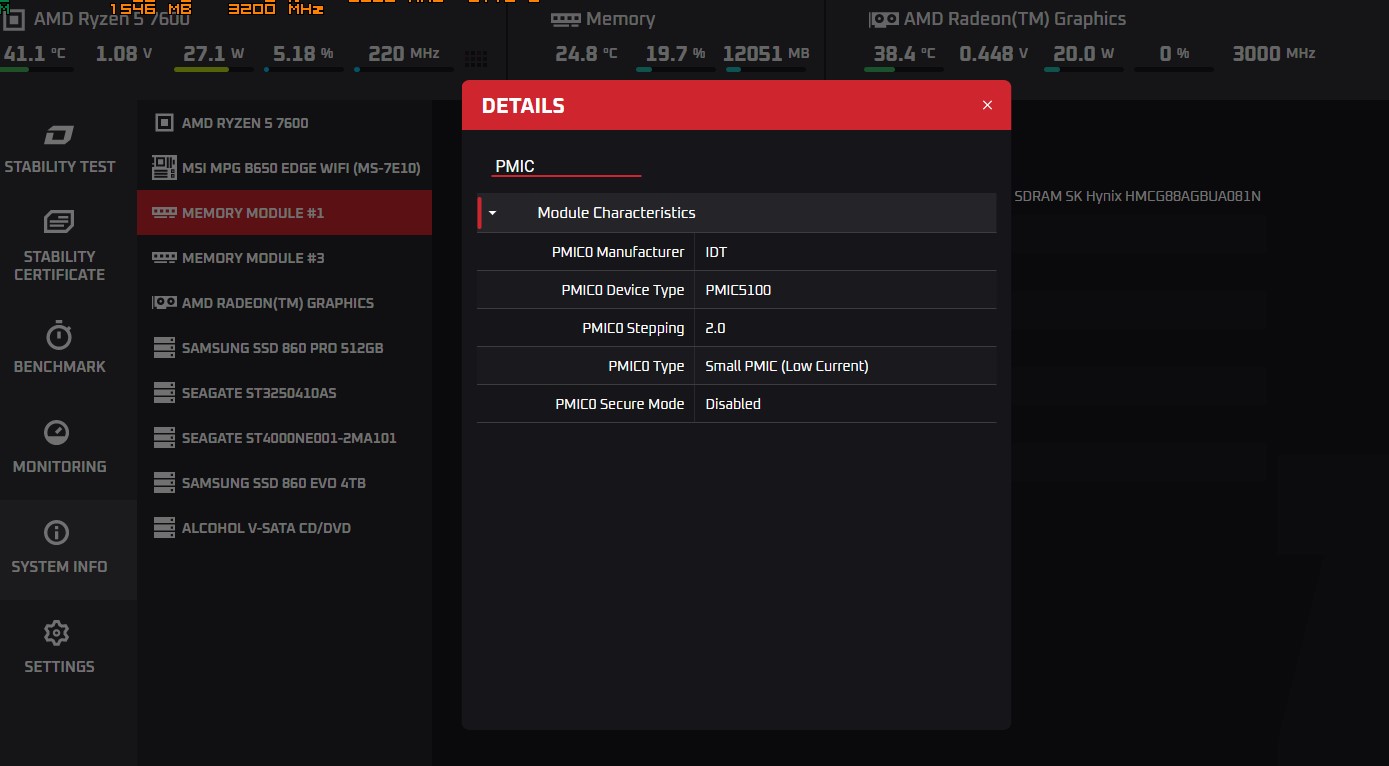Open the Stability Certificate section
The image size is (1389, 766).
[x=60, y=246]
